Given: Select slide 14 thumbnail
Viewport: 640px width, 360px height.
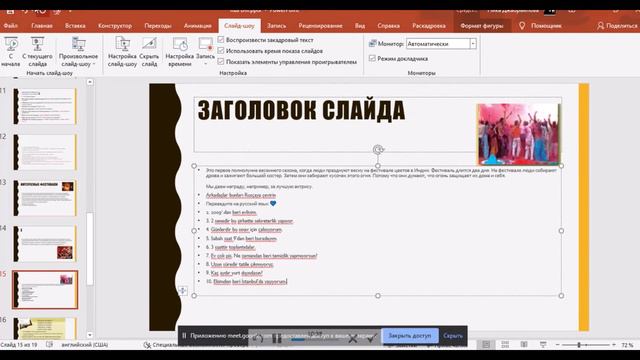Looking at the screenshot, I should click(x=45, y=244).
